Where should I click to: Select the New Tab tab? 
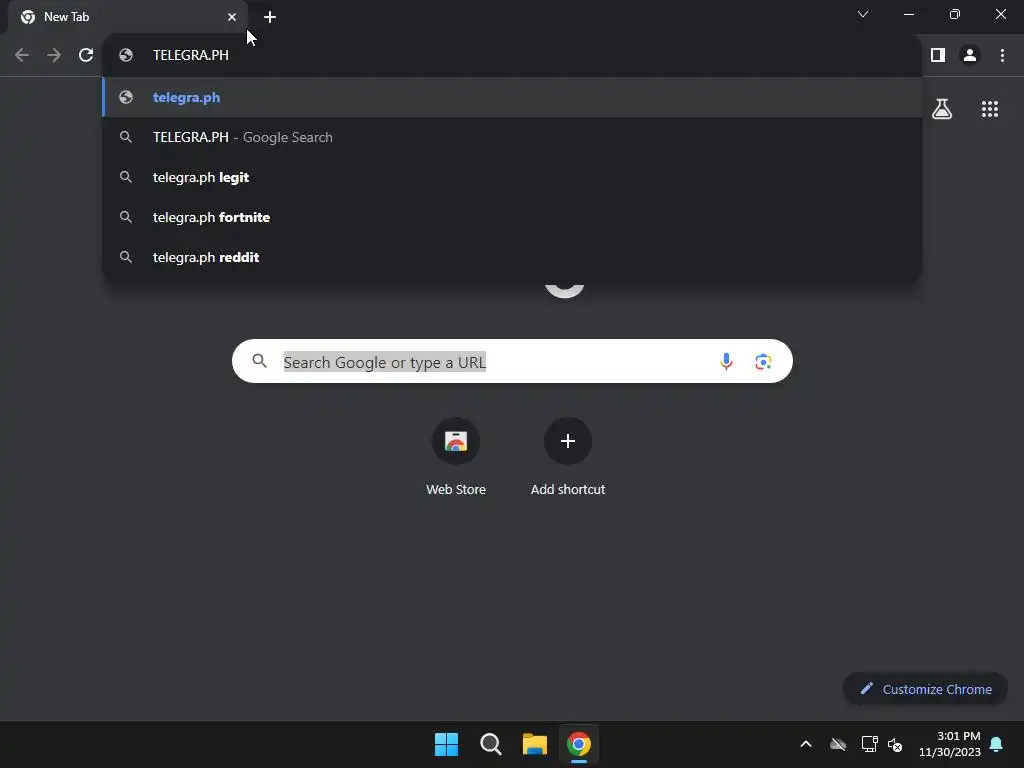[x=128, y=17]
